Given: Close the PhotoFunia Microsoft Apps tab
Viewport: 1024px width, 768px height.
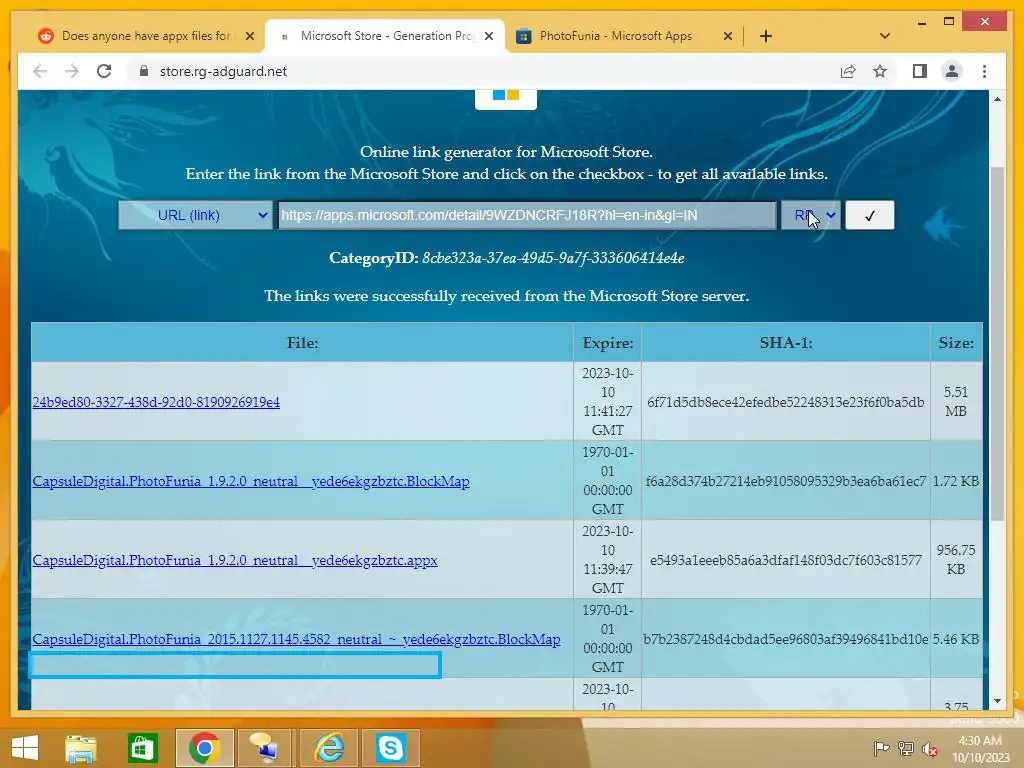Looking at the screenshot, I should point(728,36).
